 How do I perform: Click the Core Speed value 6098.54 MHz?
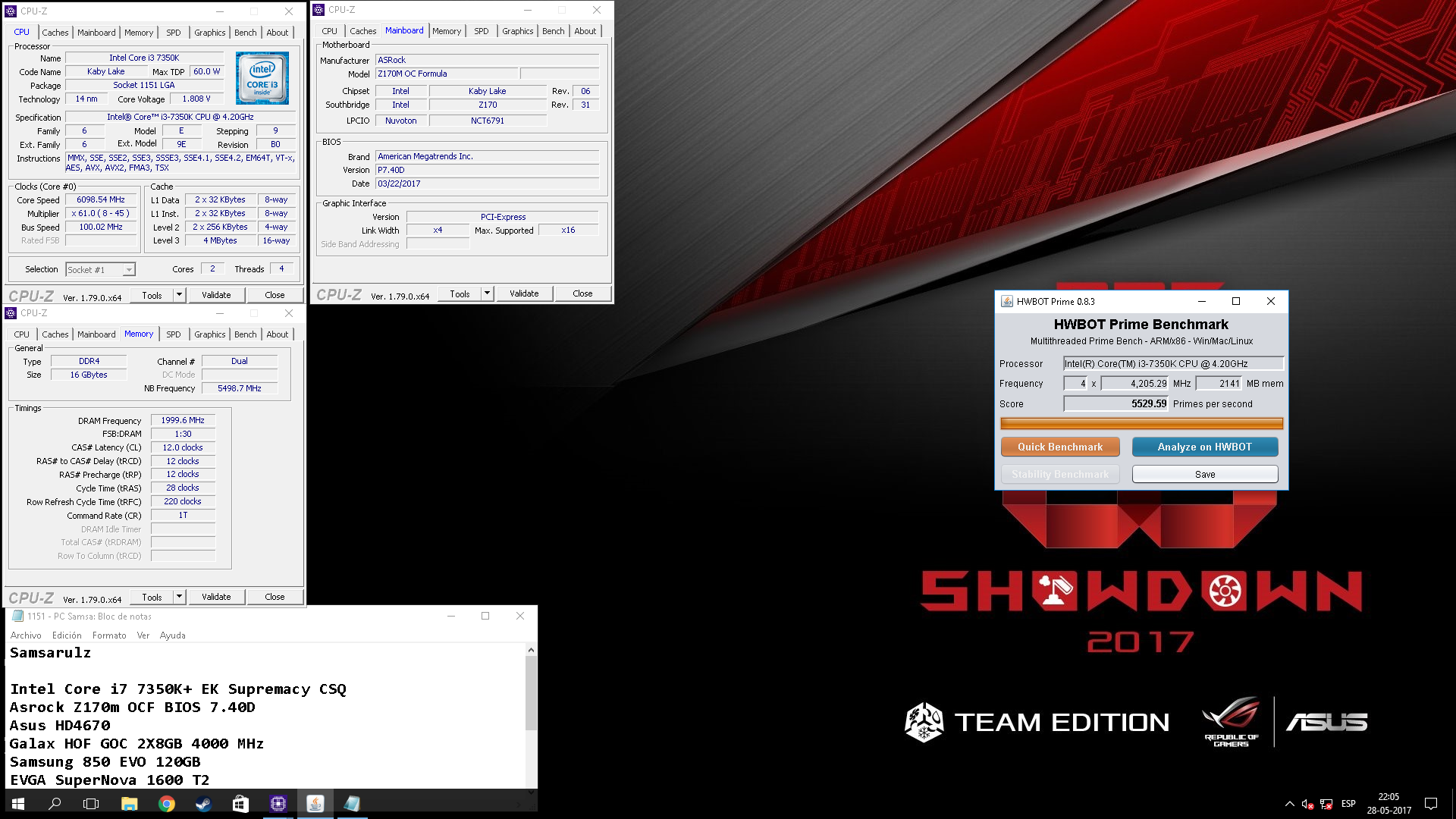101,200
